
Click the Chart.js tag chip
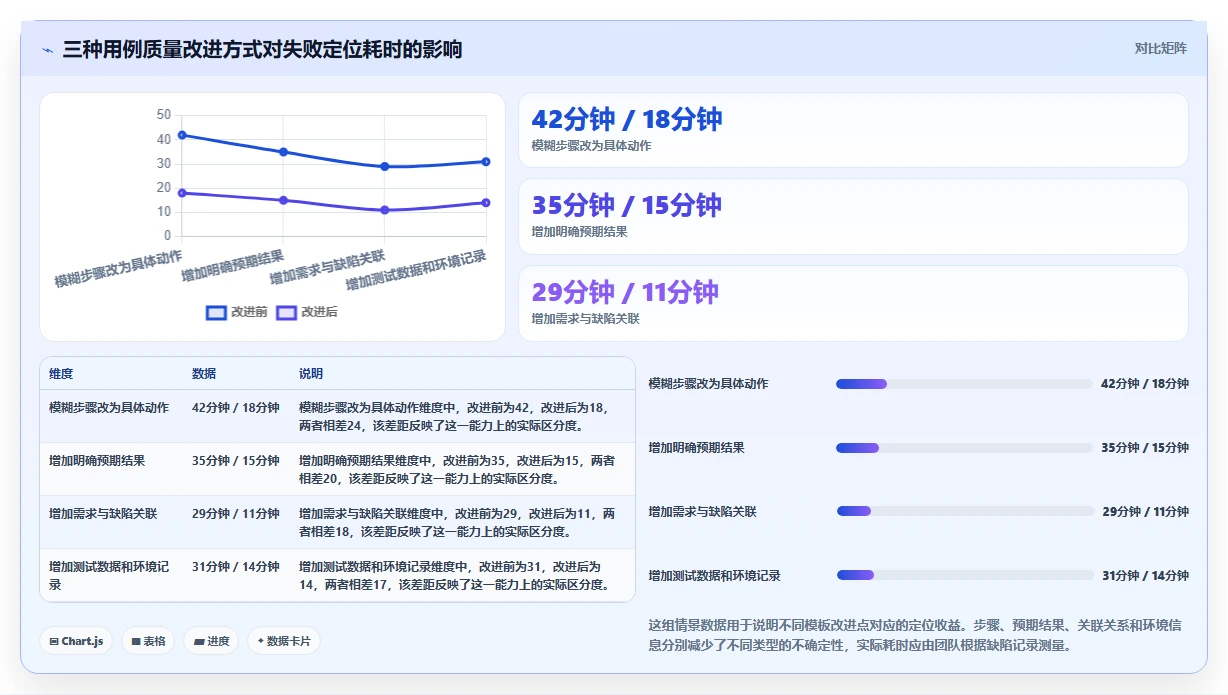click(76, 641)
